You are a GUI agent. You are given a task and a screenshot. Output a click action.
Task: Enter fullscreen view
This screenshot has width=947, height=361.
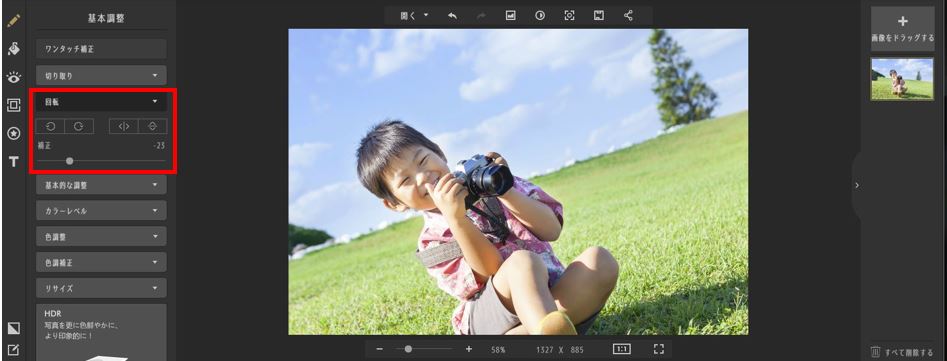click(x=659, y=349)
